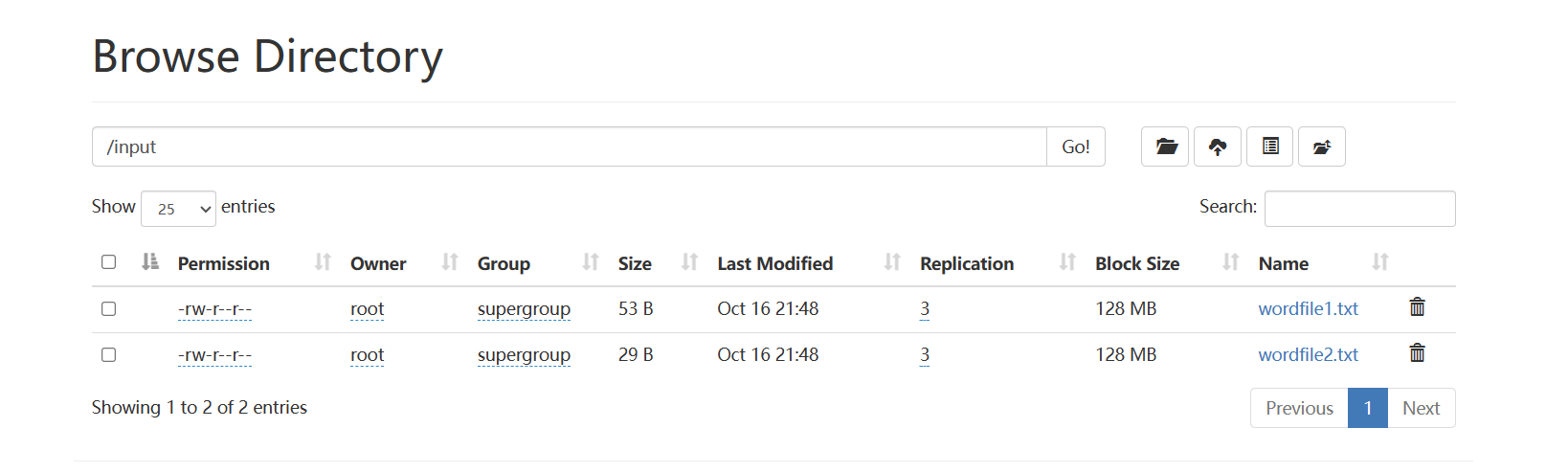Click the replication value of wordfile2.txt

pyautogui.click(x=925, y=354)
